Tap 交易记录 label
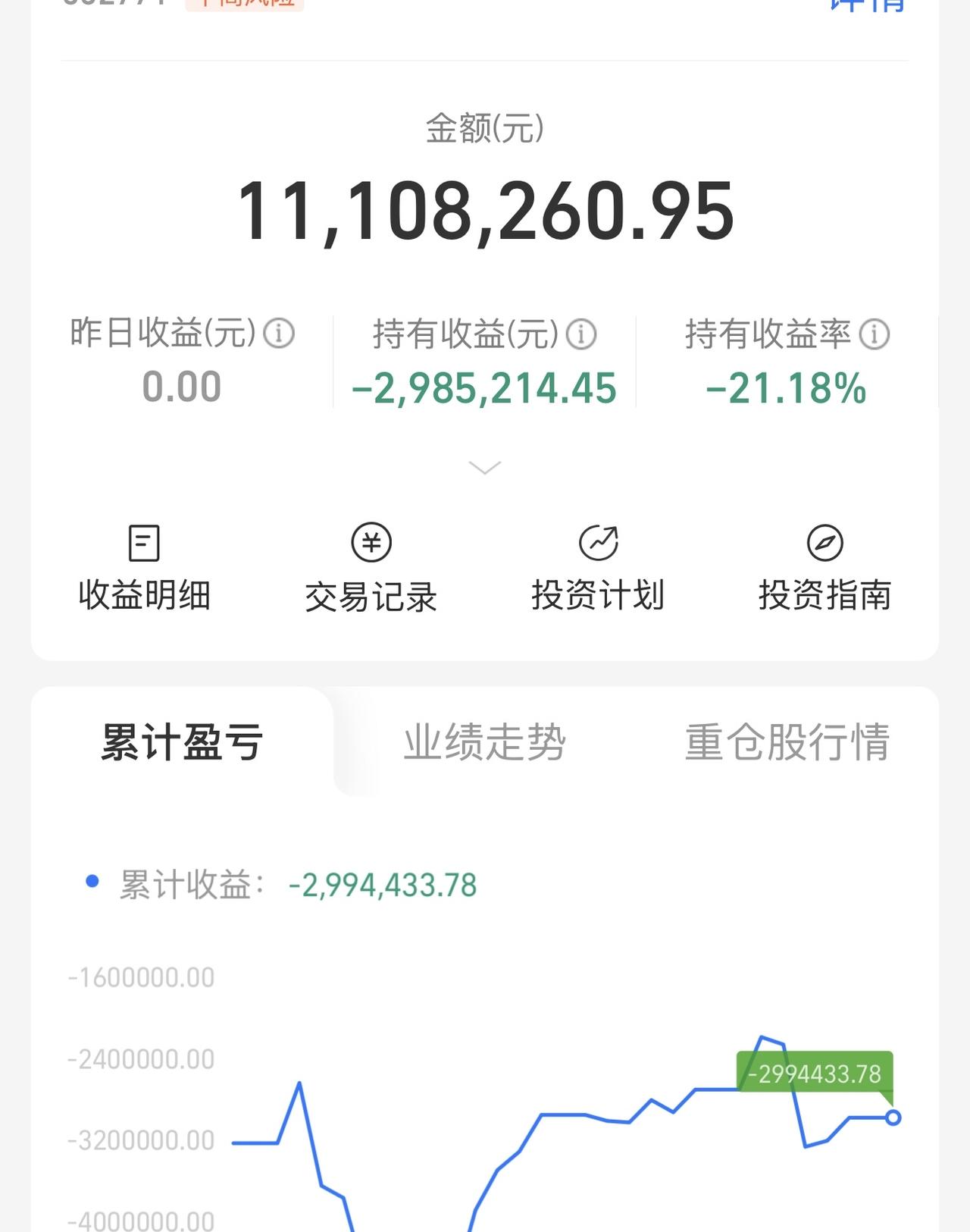 click(371, 597)
